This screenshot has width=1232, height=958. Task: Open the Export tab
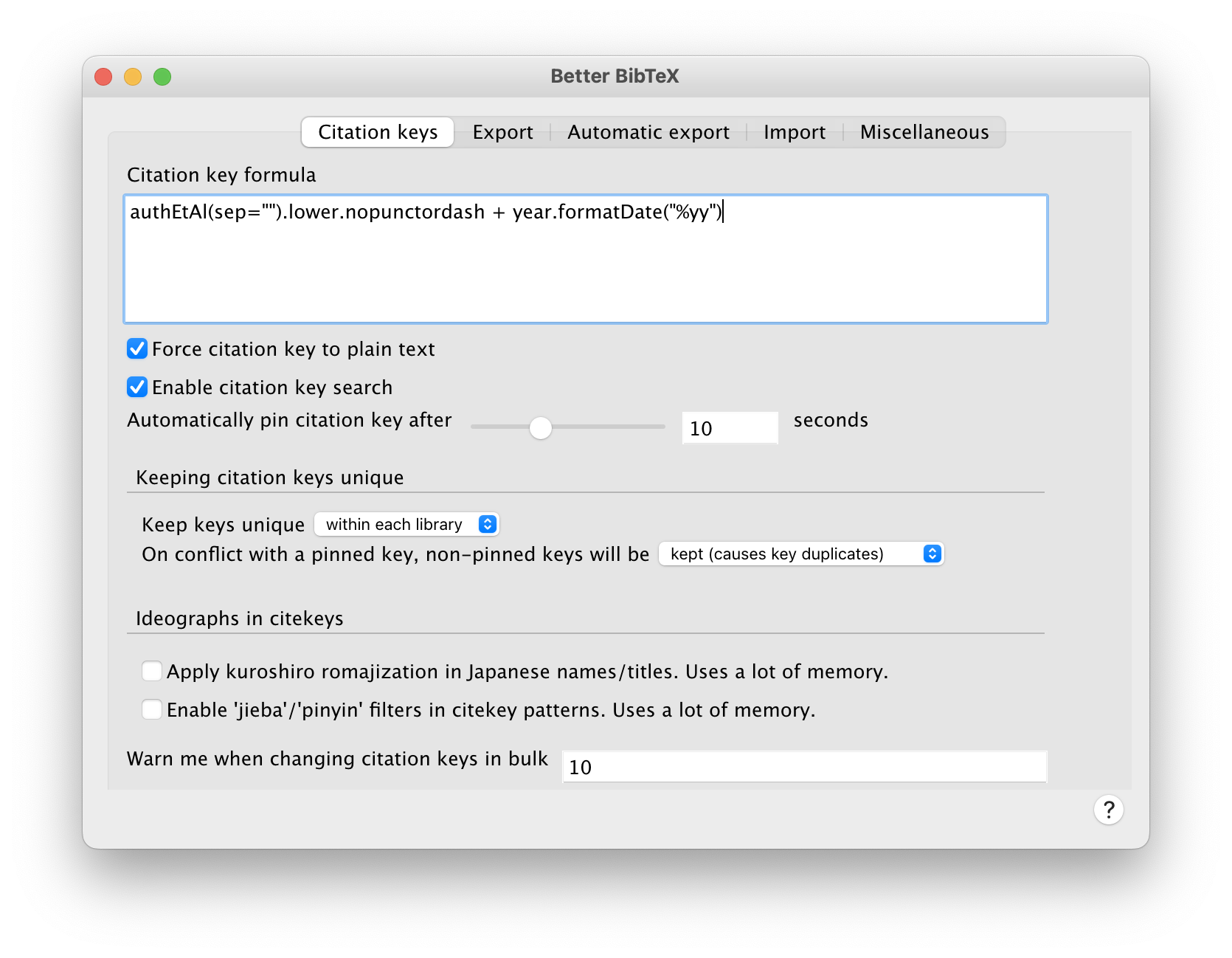pos(502,132)
